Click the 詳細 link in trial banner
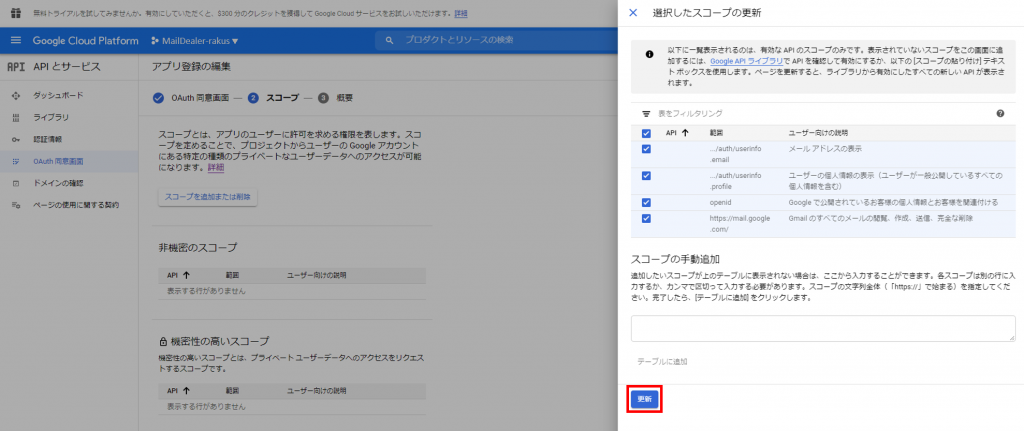The image size is (1024, 431). click(461, 13)
